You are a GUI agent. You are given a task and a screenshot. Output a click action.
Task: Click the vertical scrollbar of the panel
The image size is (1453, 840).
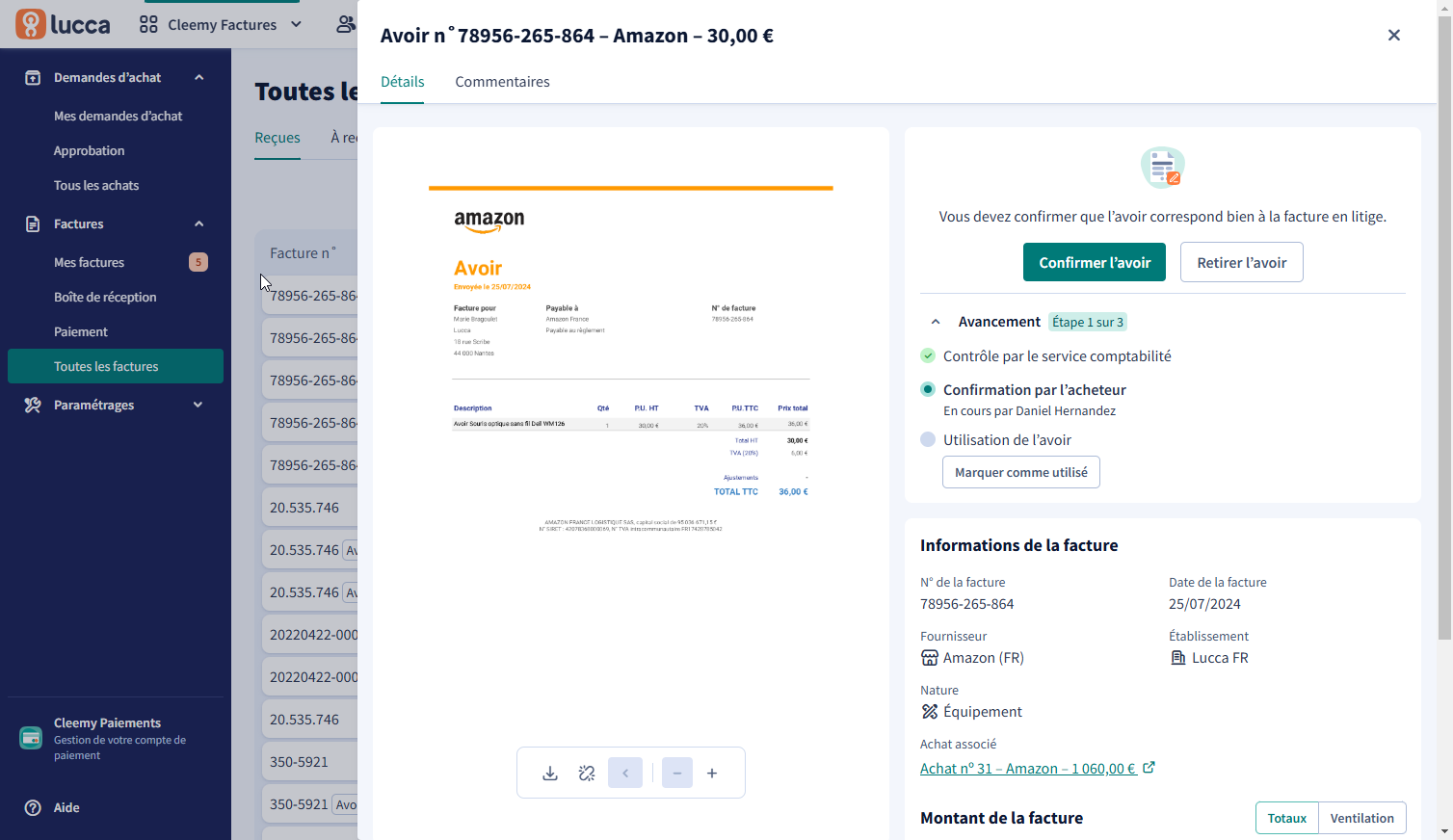[x=1444, y=328]
